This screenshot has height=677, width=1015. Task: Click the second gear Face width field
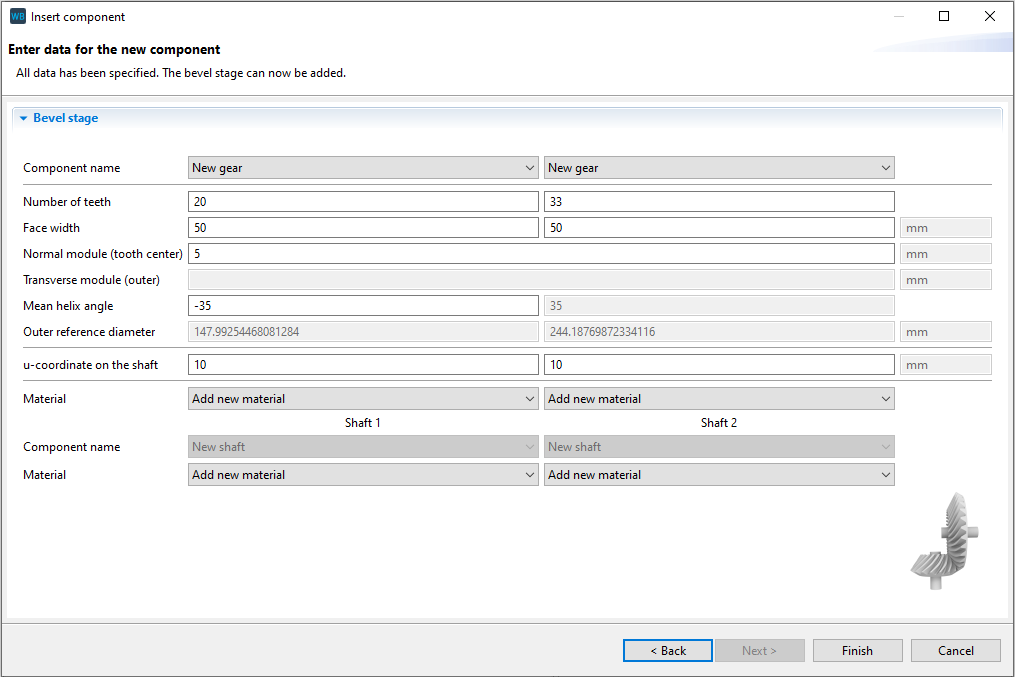[719, 228]
